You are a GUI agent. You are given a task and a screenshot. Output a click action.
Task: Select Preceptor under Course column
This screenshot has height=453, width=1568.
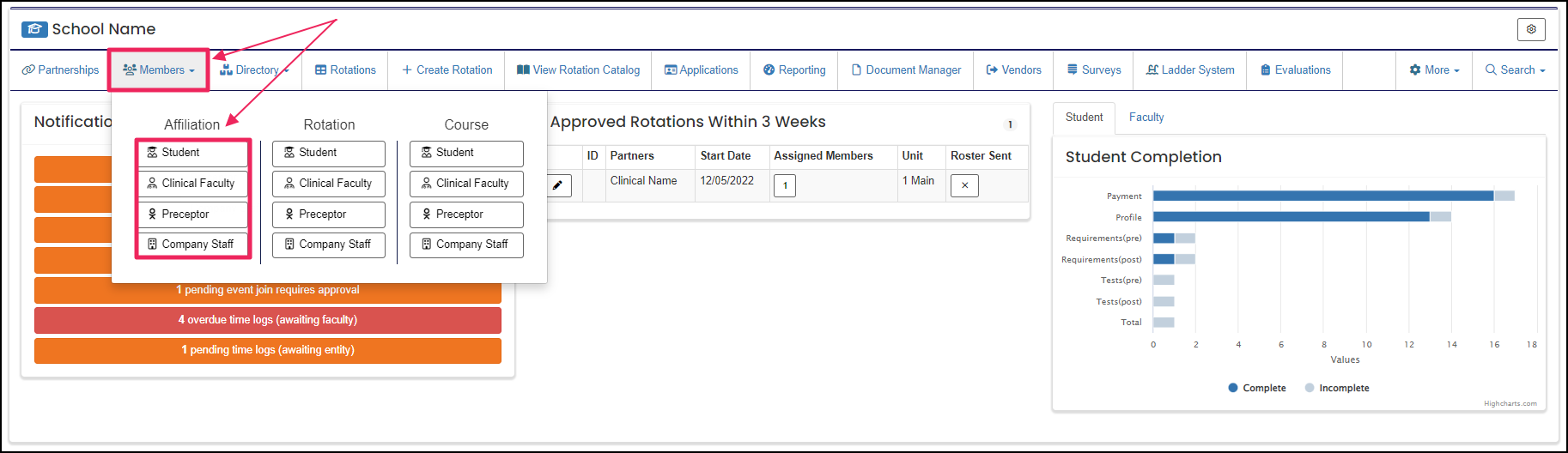pyautogui.click(x=466, y=214)
